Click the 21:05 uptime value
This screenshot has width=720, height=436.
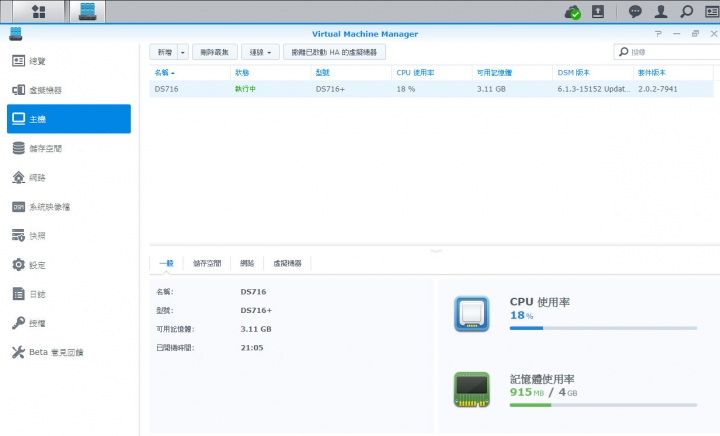252,347
